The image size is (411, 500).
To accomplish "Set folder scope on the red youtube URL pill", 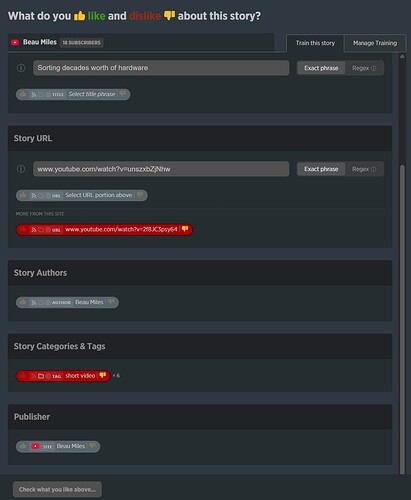I will point(41,230).
